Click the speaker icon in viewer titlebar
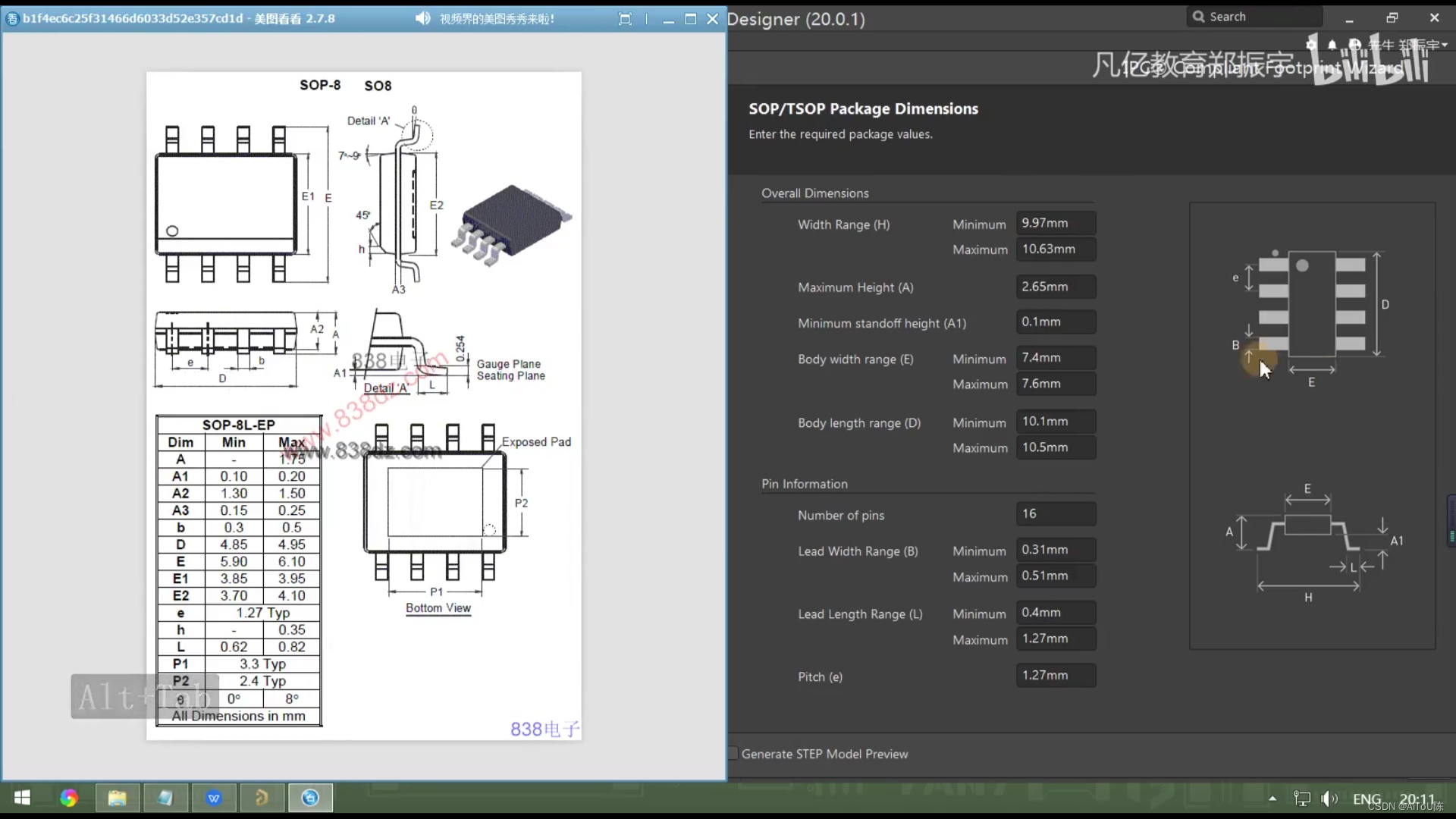The image size is (1456, 819). (x=423, y=18)
